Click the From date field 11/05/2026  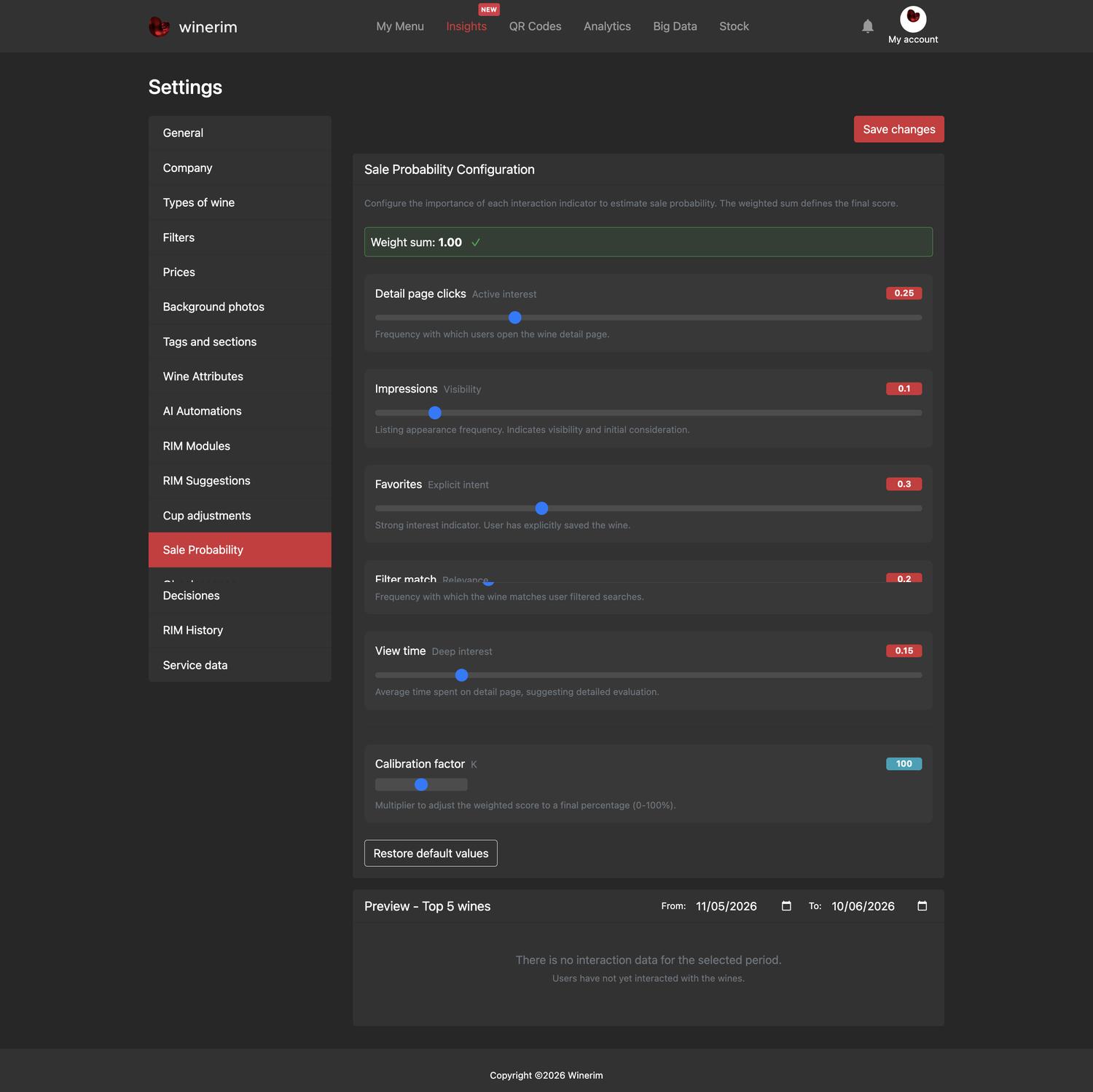coord(744,906)
